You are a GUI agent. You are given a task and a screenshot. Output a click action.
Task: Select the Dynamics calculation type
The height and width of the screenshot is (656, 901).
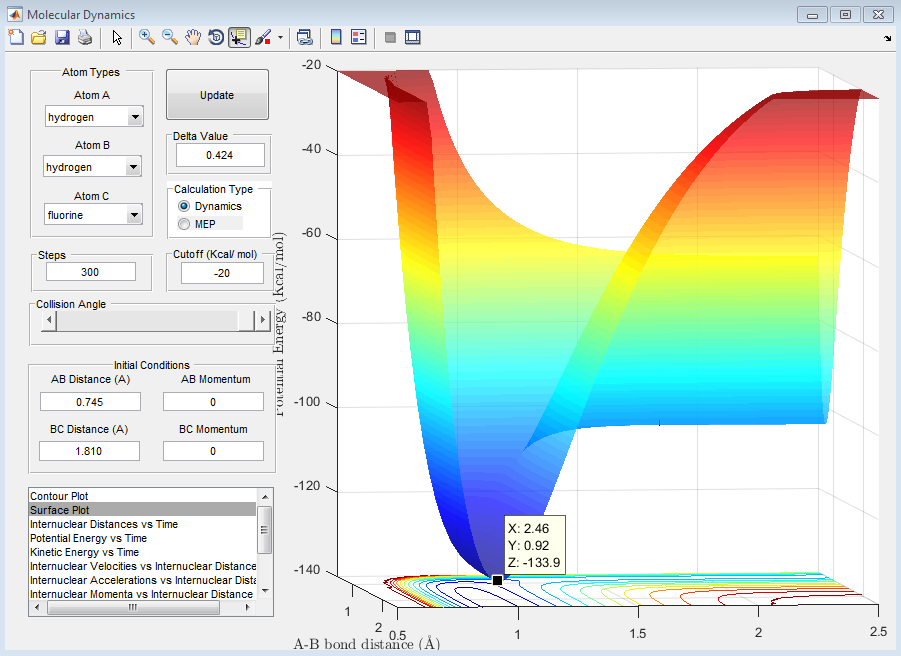coord(183,206)
